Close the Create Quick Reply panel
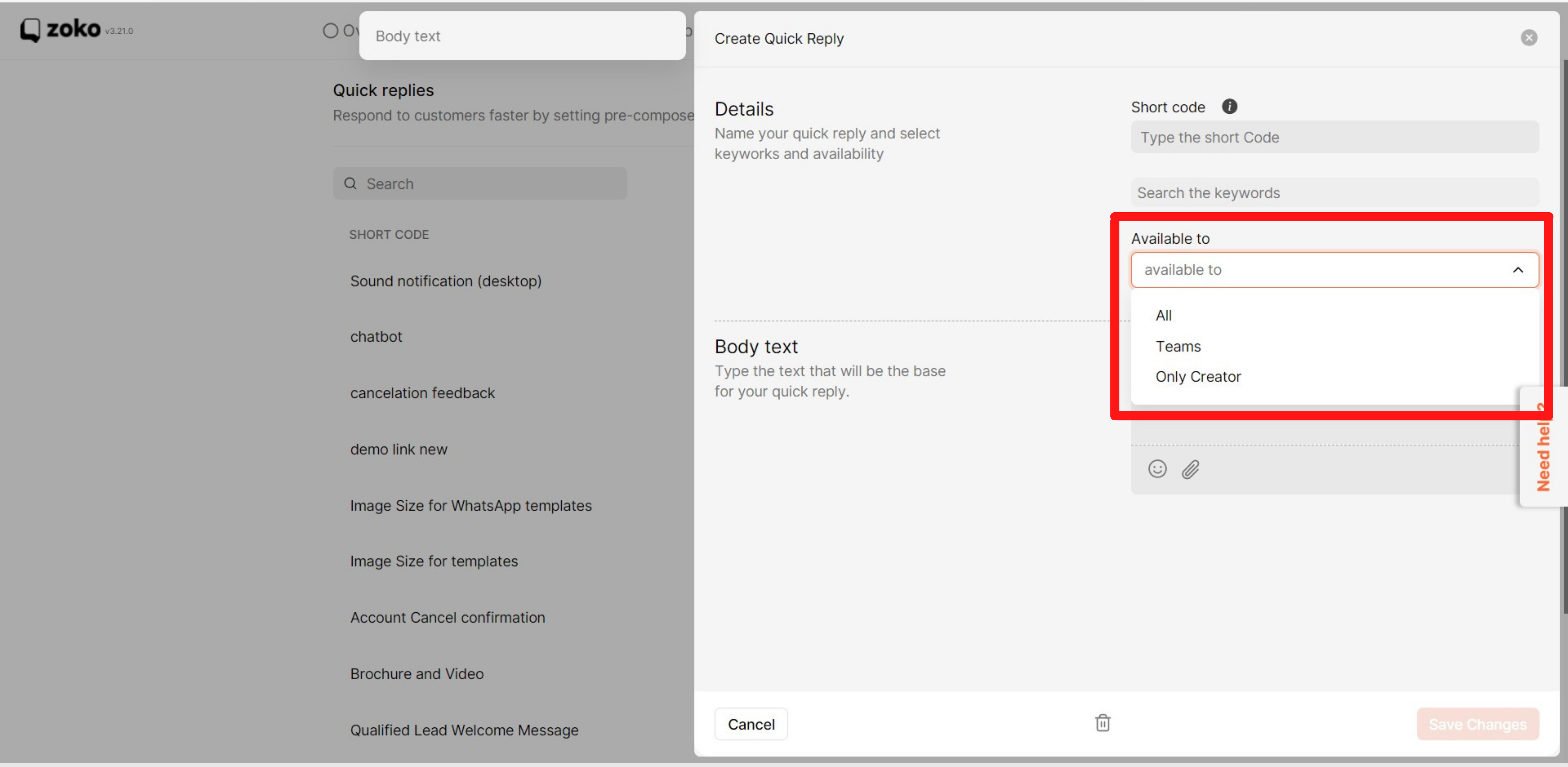 click(x=1528, y=38)
